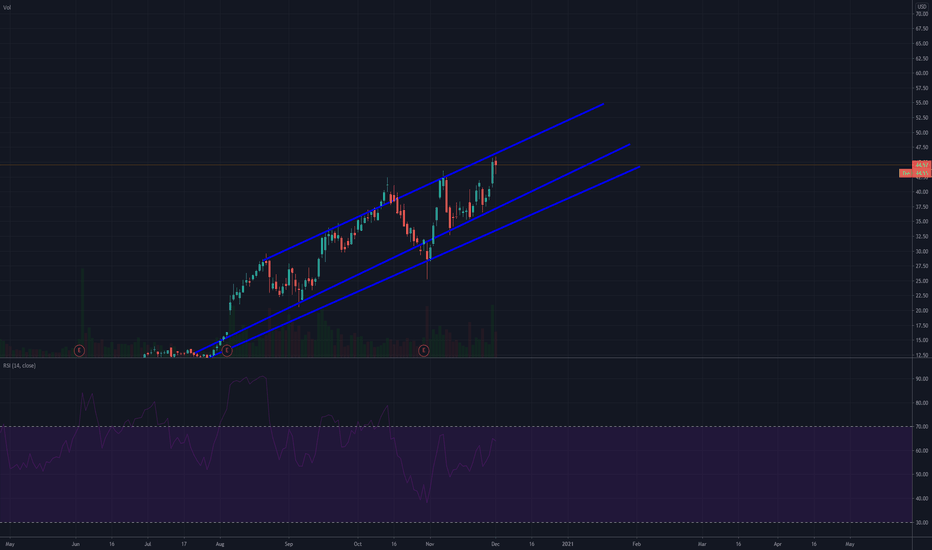Click the Aug label on time axis
This screenshot has height=550, width=932.
(x=220, y=544)
